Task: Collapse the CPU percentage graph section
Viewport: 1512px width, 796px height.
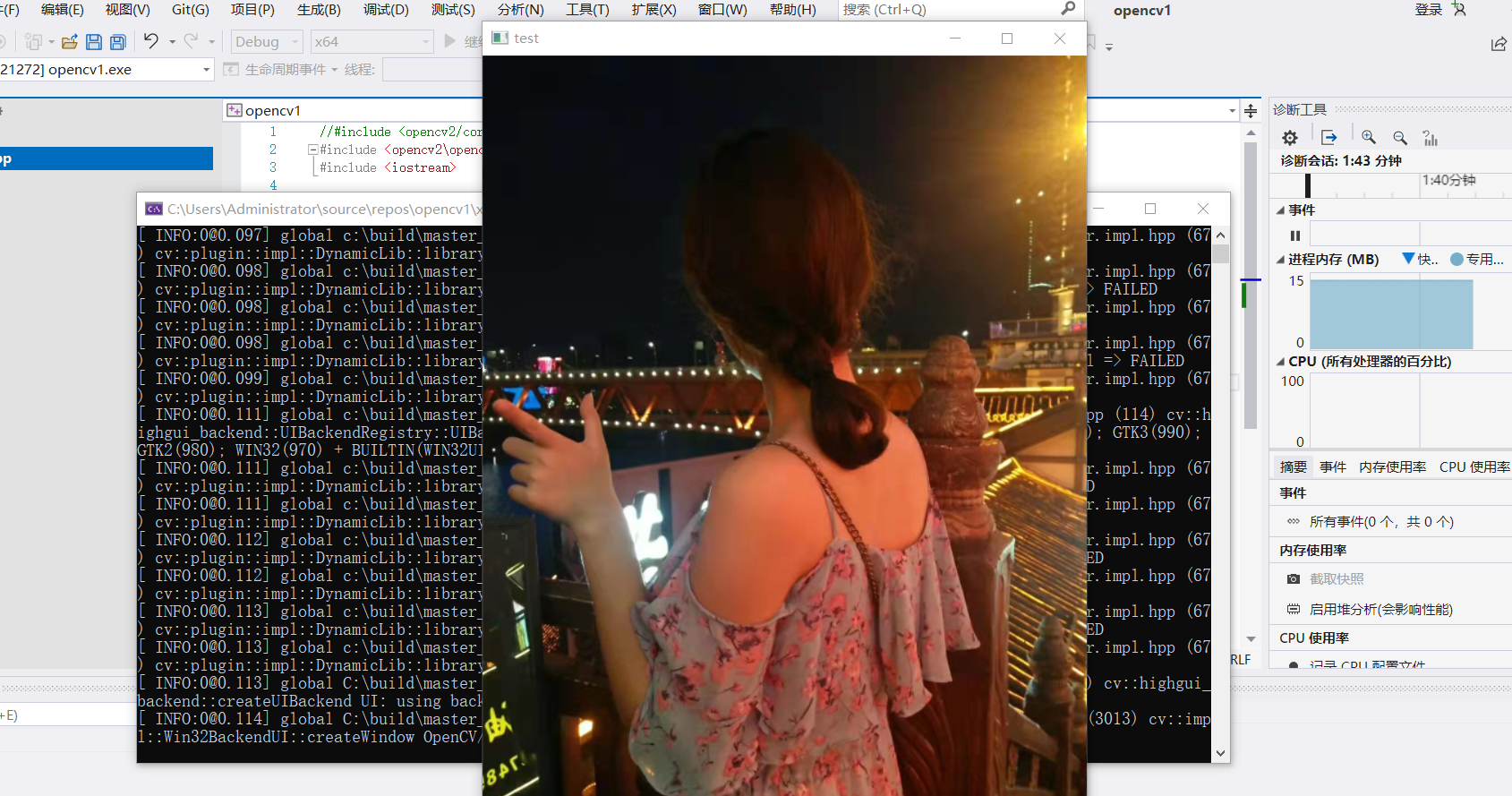Action: [1280, 362]
